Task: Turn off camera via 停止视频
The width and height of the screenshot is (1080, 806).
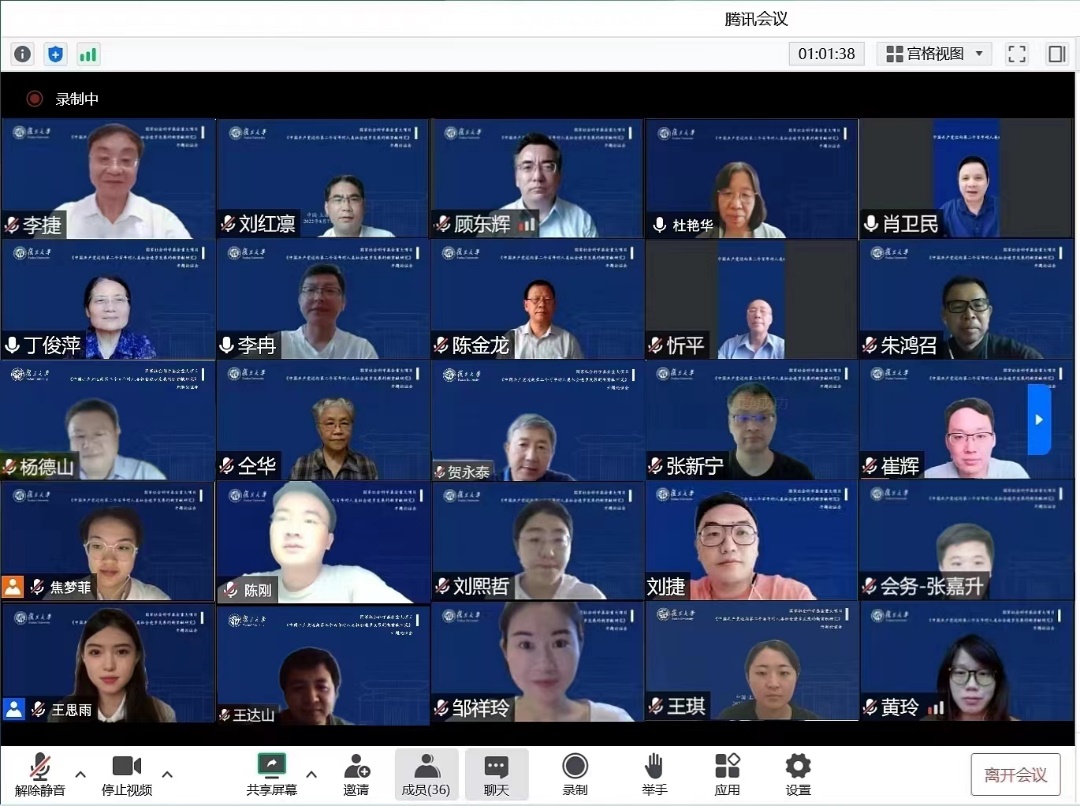Action: coord(127,774)
